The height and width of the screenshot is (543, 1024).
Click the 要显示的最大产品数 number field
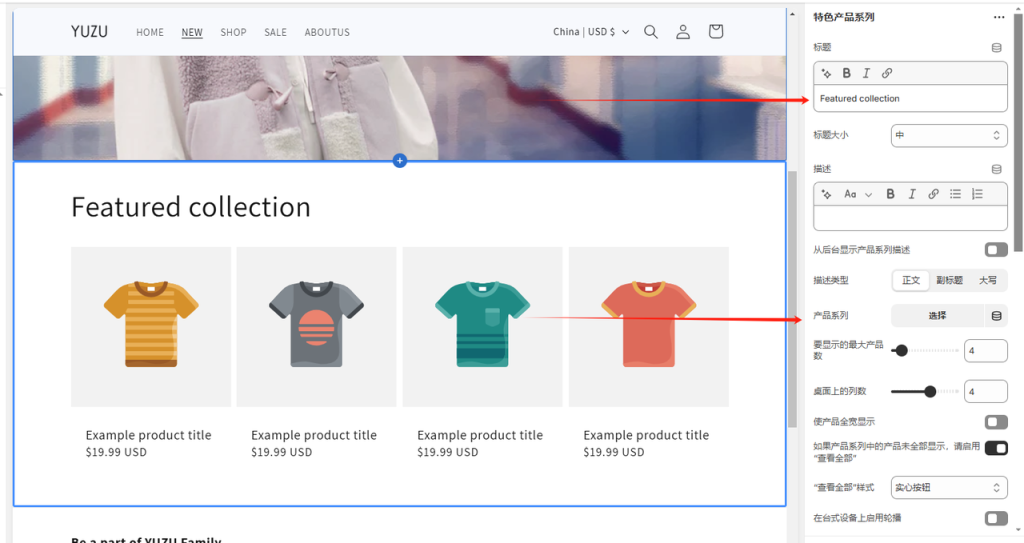pos(985,351)
